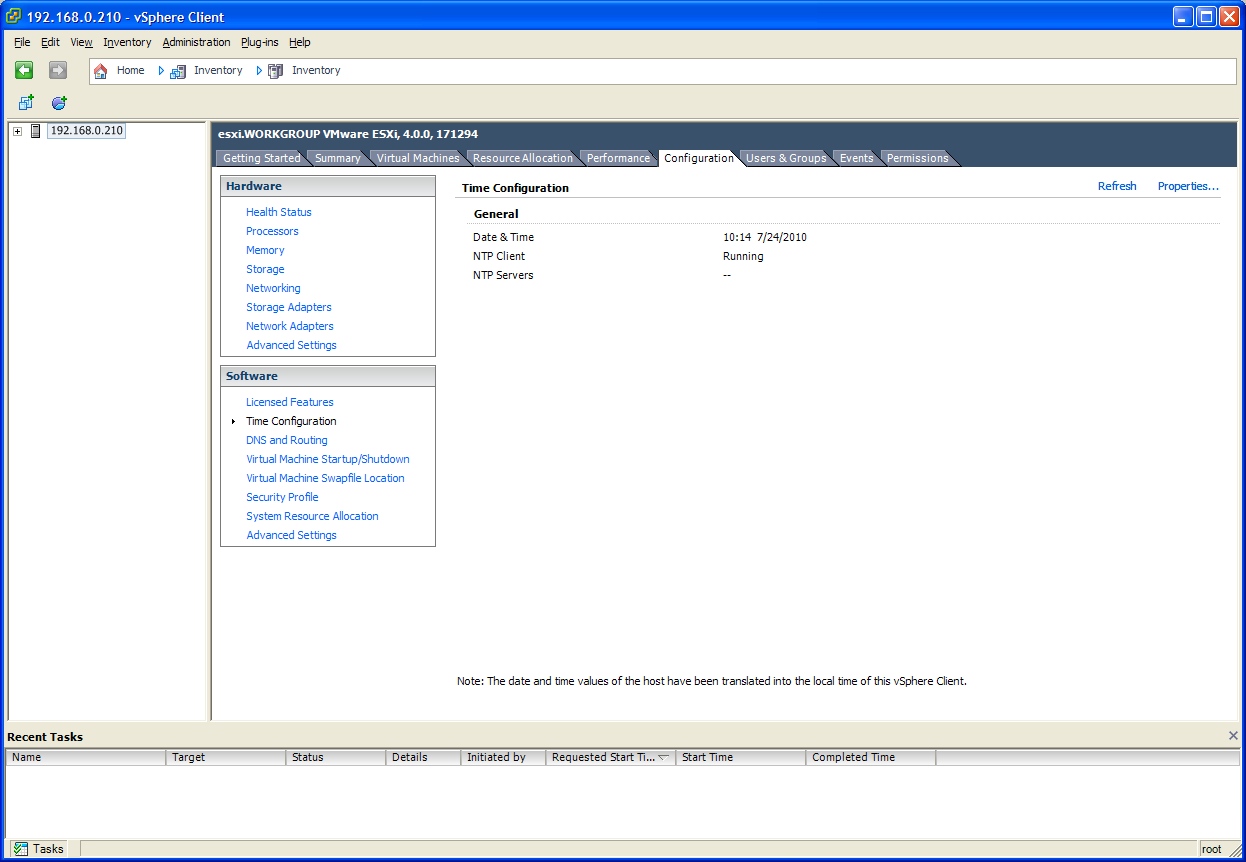Open the Administration menu
Image resolution: width=1246 pixels, height=862 pixels.
coord(196,42)
